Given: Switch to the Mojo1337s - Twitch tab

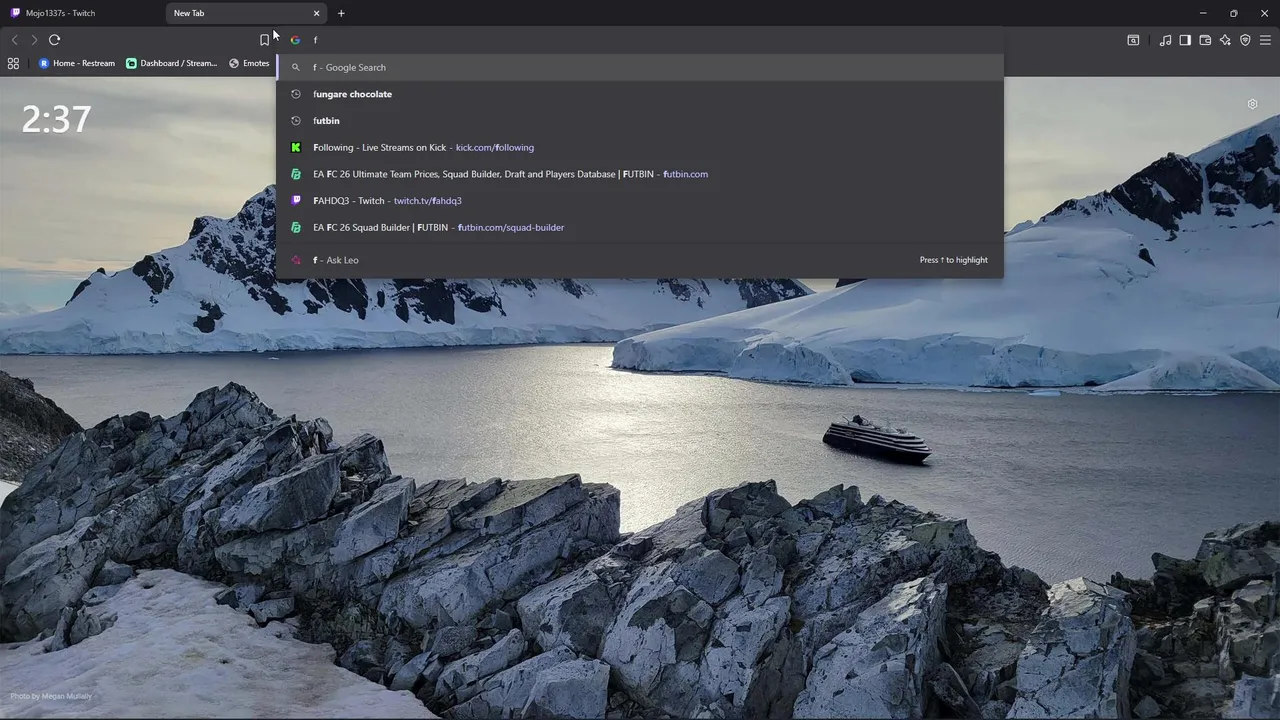Looking at the screenshot, I should (x=83, y=13).
